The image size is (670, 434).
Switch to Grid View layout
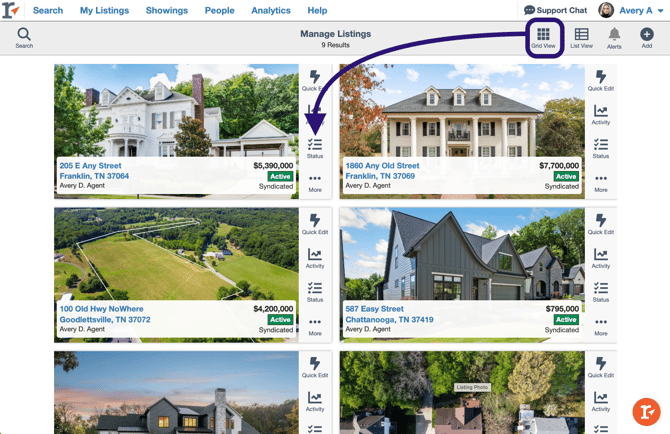(x=543, y=38)
